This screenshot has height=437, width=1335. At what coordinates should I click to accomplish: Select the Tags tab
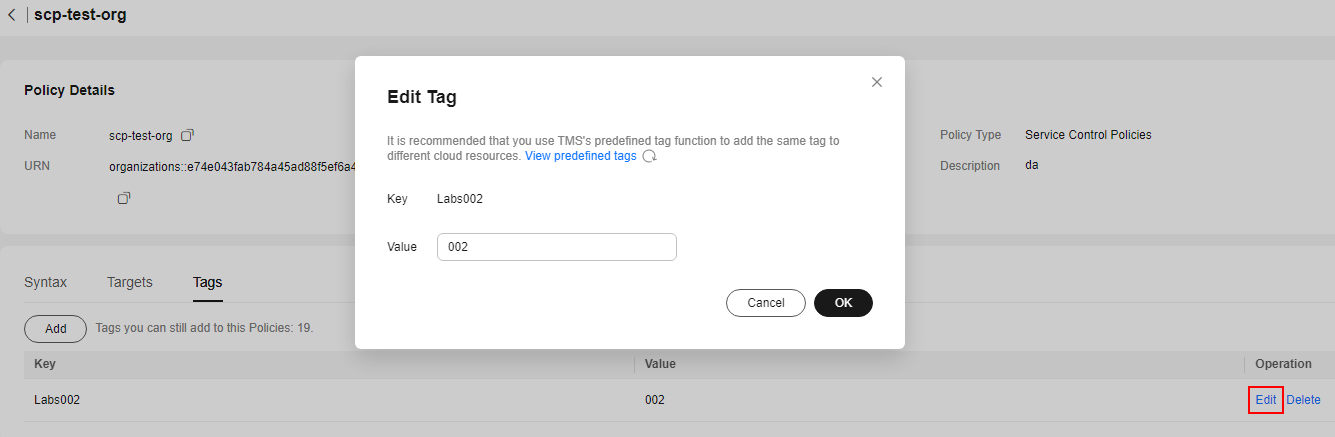pyautogui.click(x=207, y=283)
